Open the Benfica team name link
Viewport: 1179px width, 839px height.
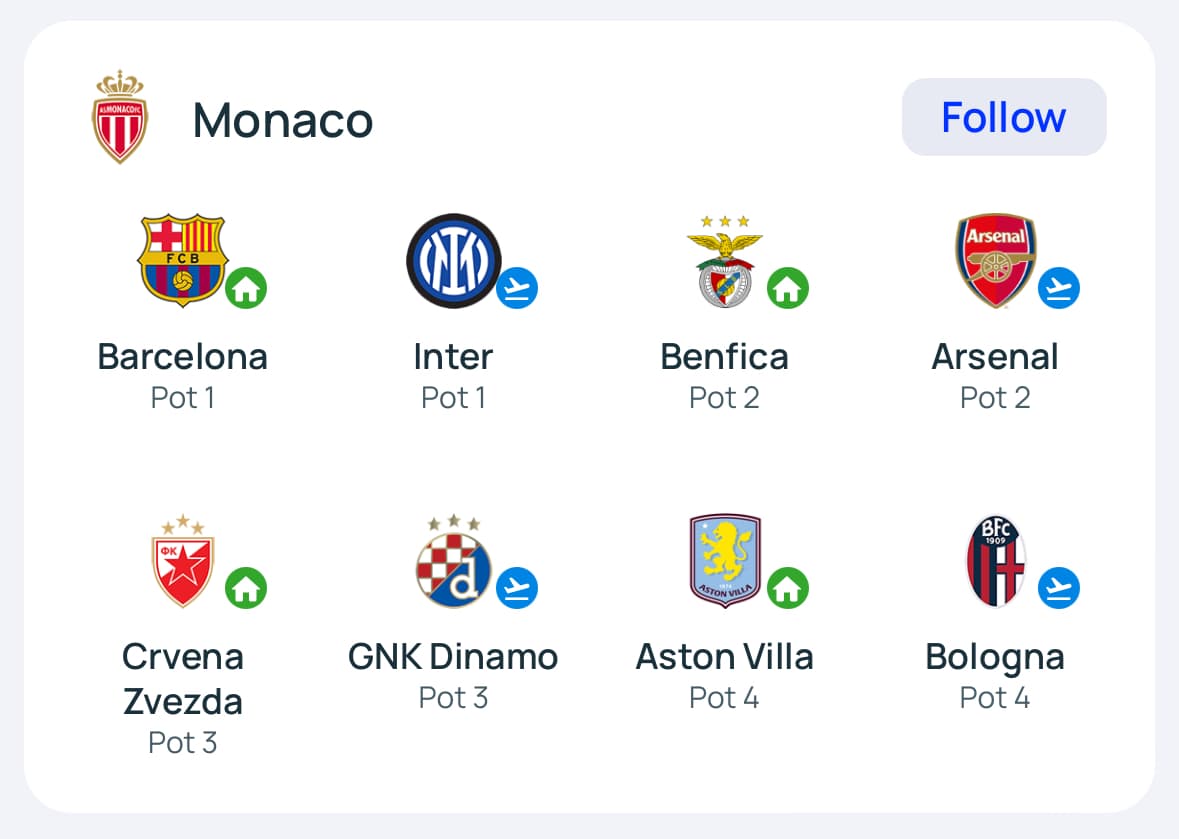click(724, 357)
